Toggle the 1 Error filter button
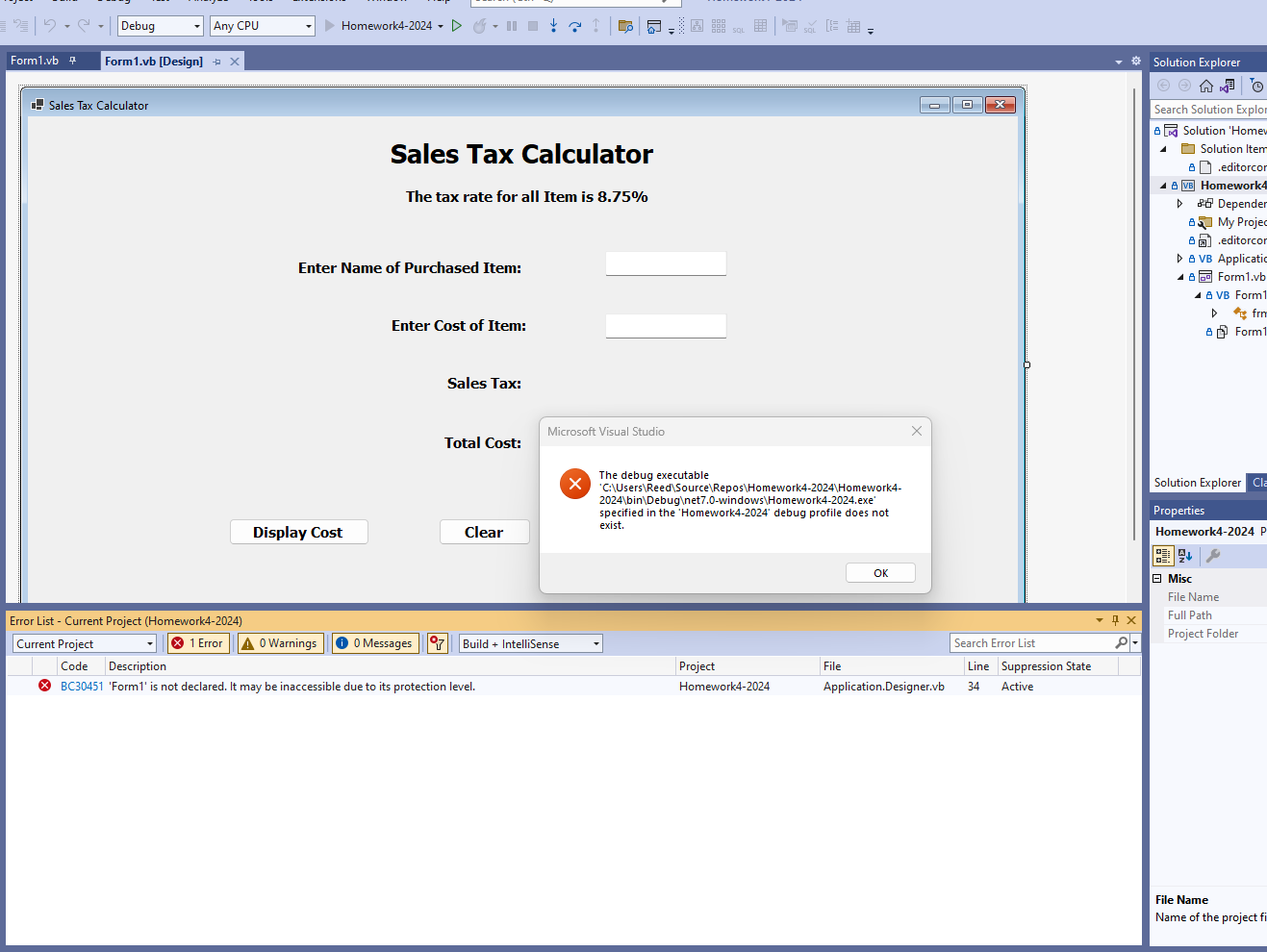This screenshot has width=1267, height=952. click(198, 643)
